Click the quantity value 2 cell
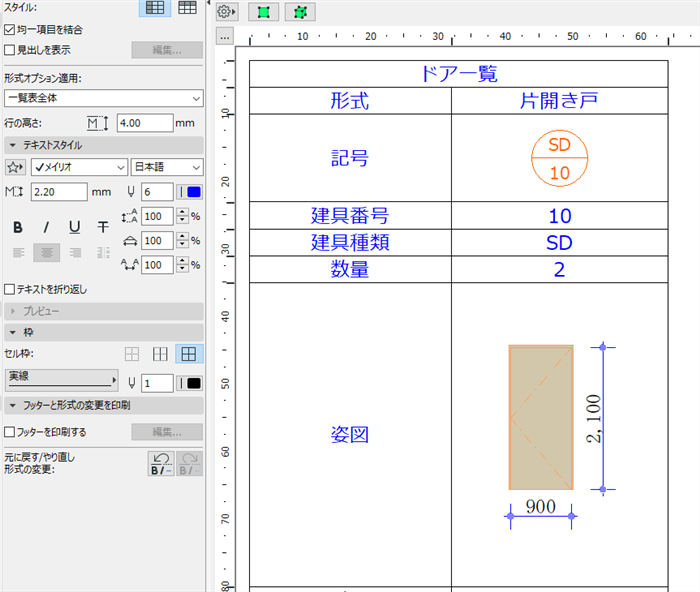700x592 pixels. coord(559,269)
